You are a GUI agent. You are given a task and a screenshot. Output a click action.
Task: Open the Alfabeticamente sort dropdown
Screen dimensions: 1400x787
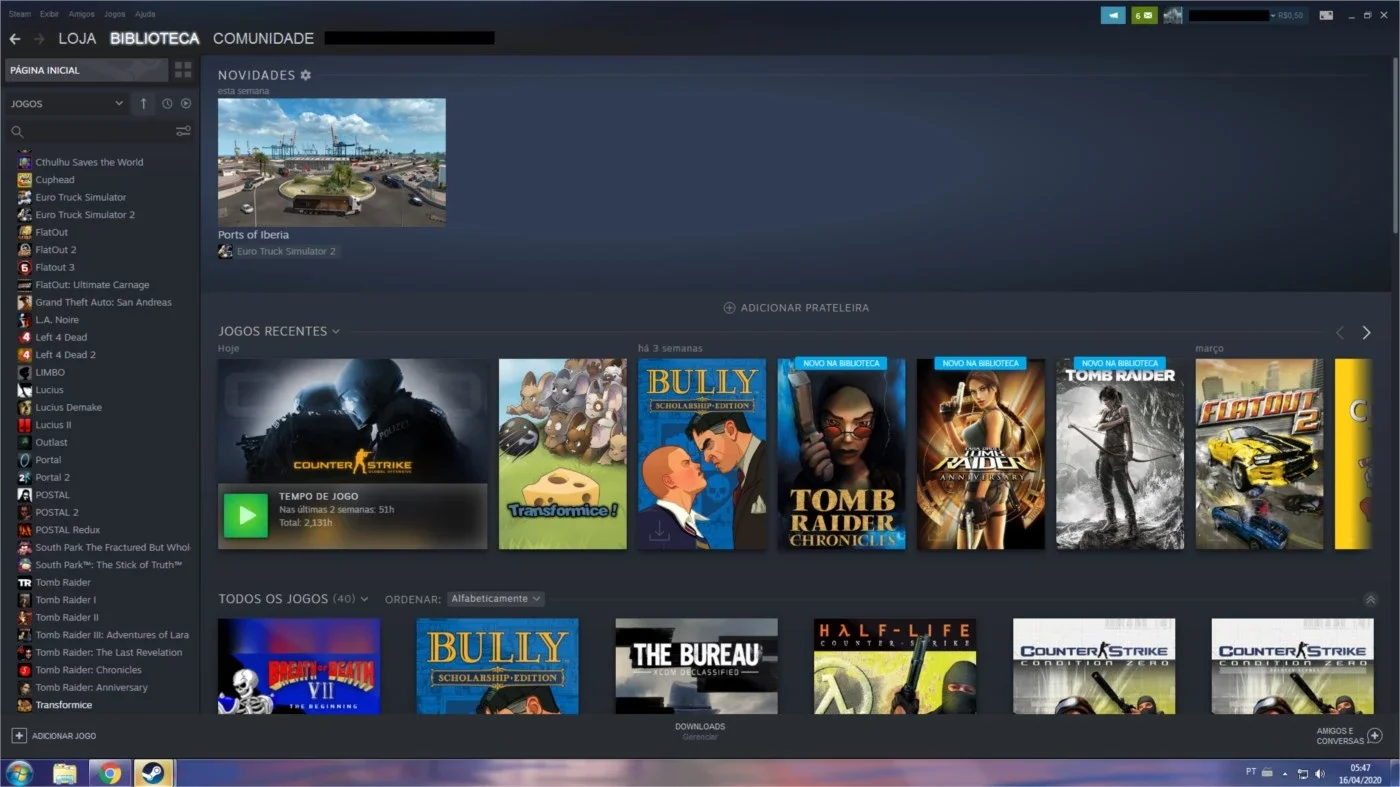[496, 599]
